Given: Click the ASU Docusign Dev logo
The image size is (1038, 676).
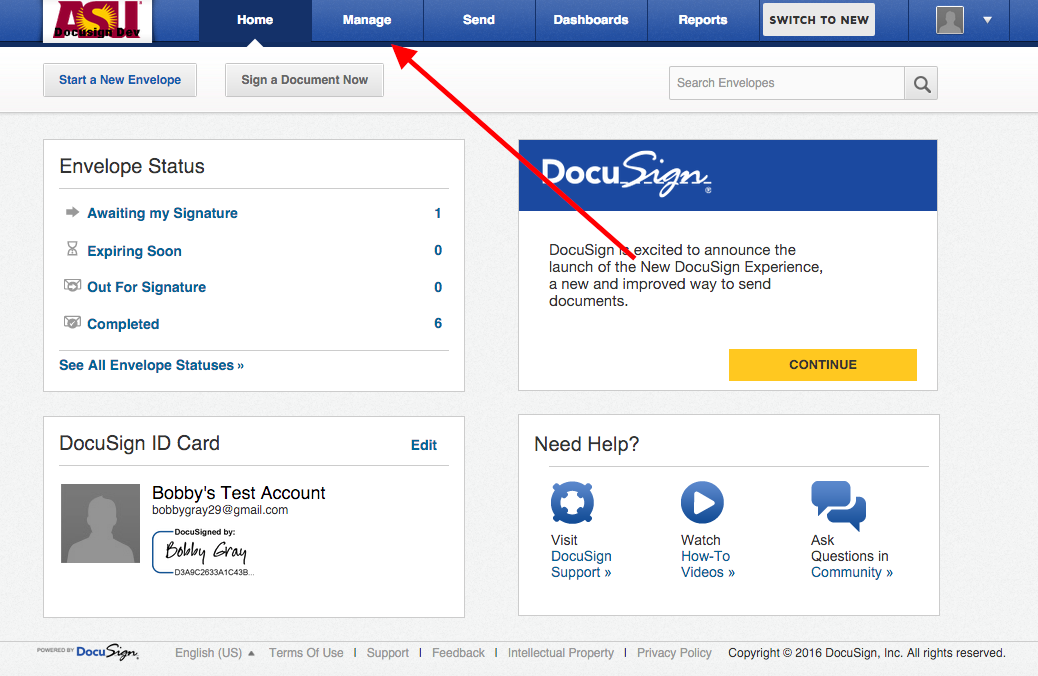Looking at the screenshot, I should tap(97, 21).
